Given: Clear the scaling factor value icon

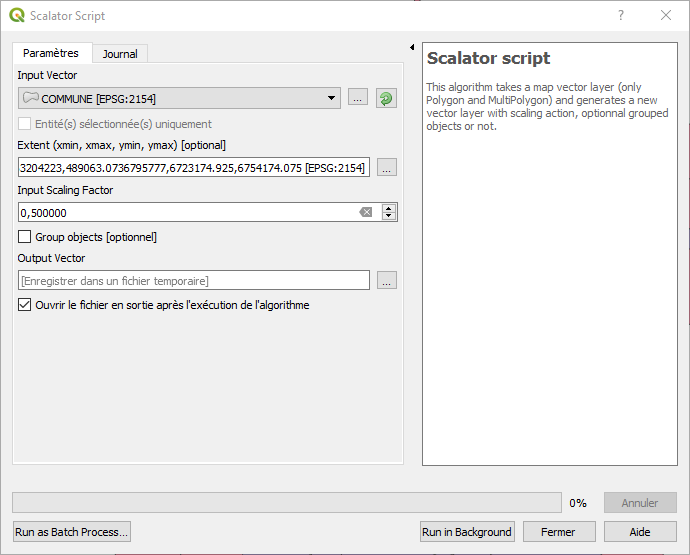Looking at the screenshot, I should 366,213.
